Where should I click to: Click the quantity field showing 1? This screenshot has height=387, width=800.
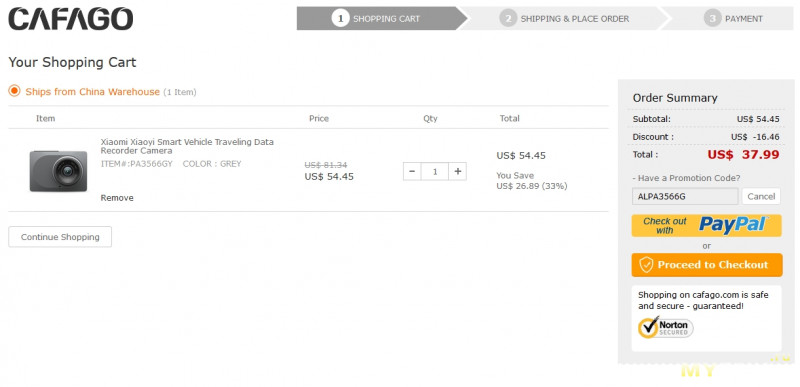[x=435, y=171]
